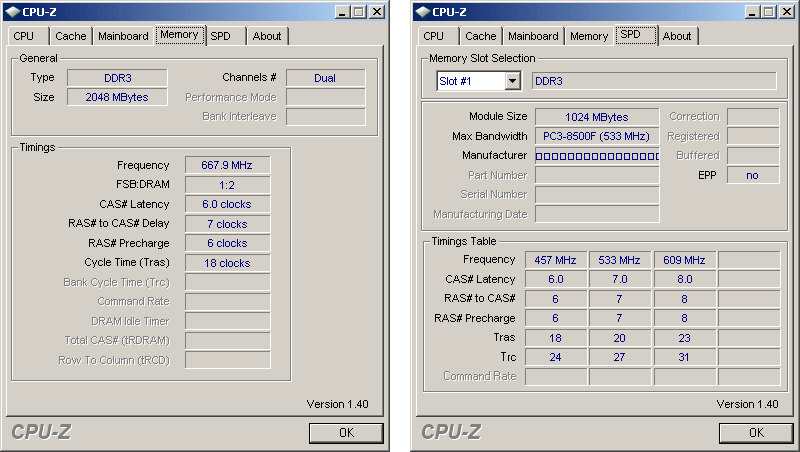Click the Size field 2048 MBytes

coord(117,97)
